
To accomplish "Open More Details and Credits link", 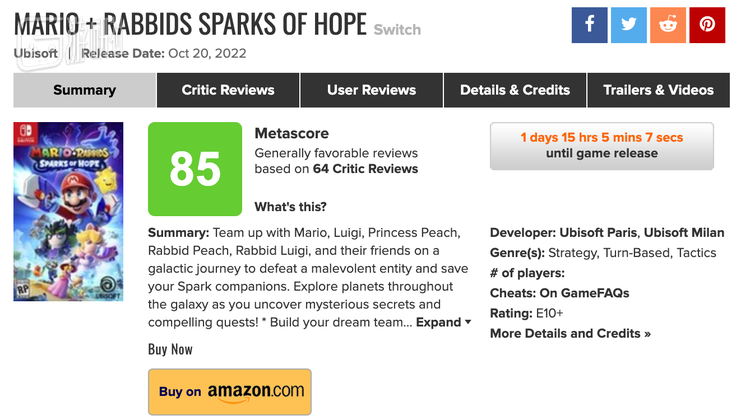I will click(x=570, y=333).
